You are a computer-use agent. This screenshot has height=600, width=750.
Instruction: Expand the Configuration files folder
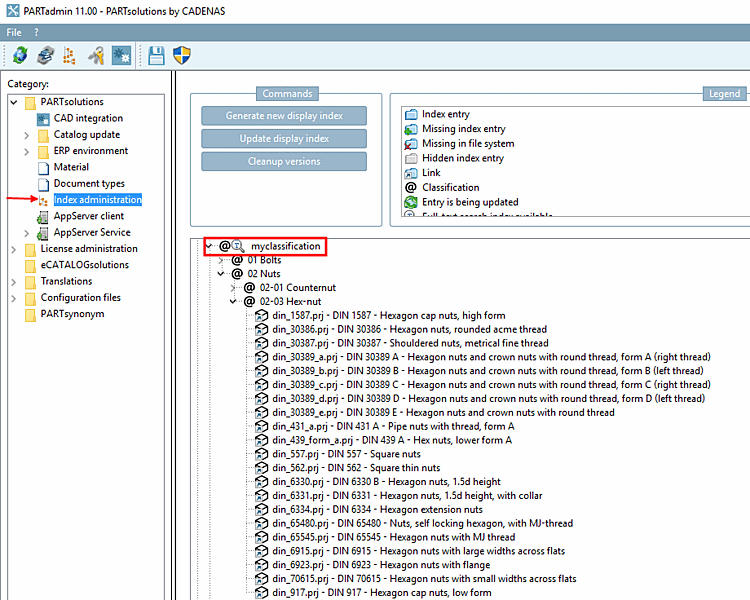[x=14, y=299]
